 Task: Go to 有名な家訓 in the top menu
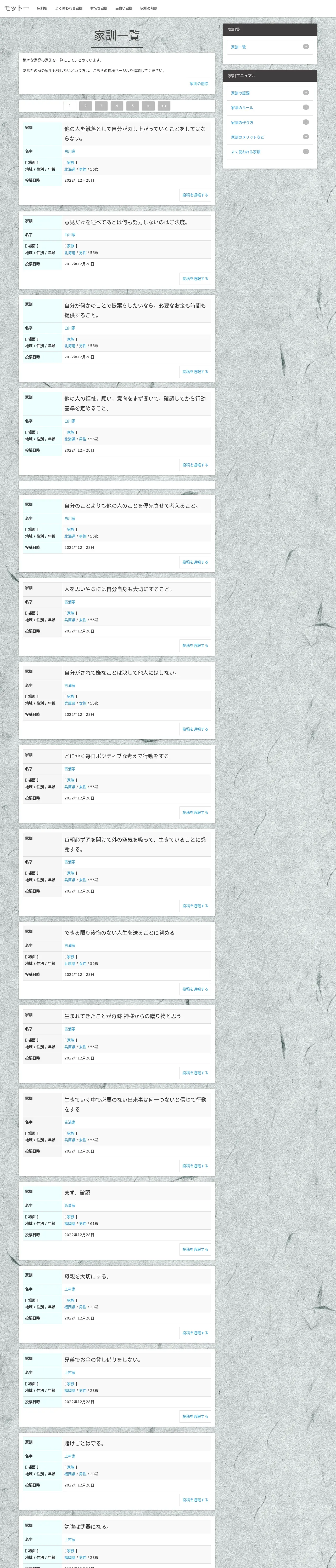(x=99, y=9)
